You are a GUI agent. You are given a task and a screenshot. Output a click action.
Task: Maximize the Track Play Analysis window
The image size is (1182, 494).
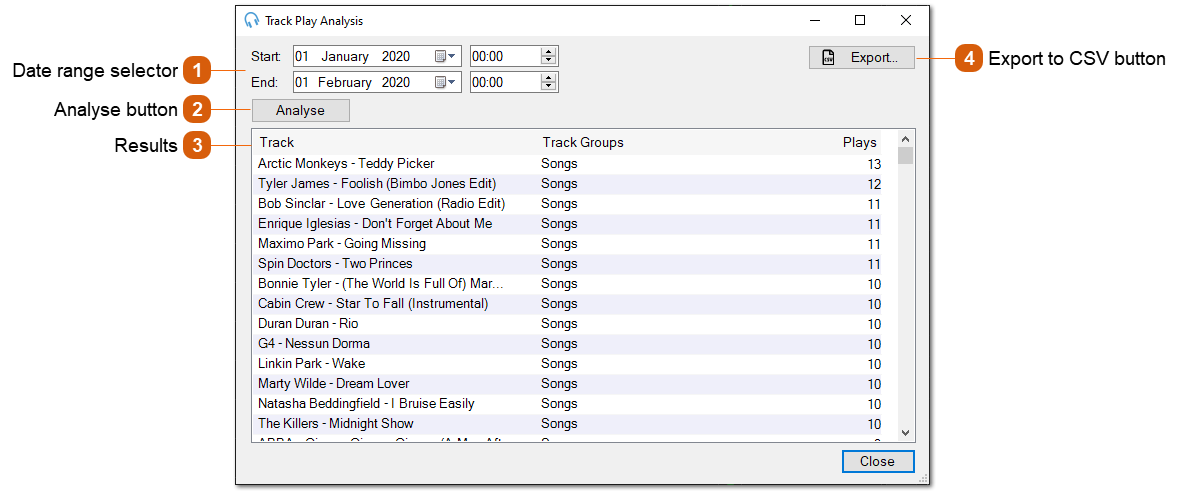coord(859,20)
